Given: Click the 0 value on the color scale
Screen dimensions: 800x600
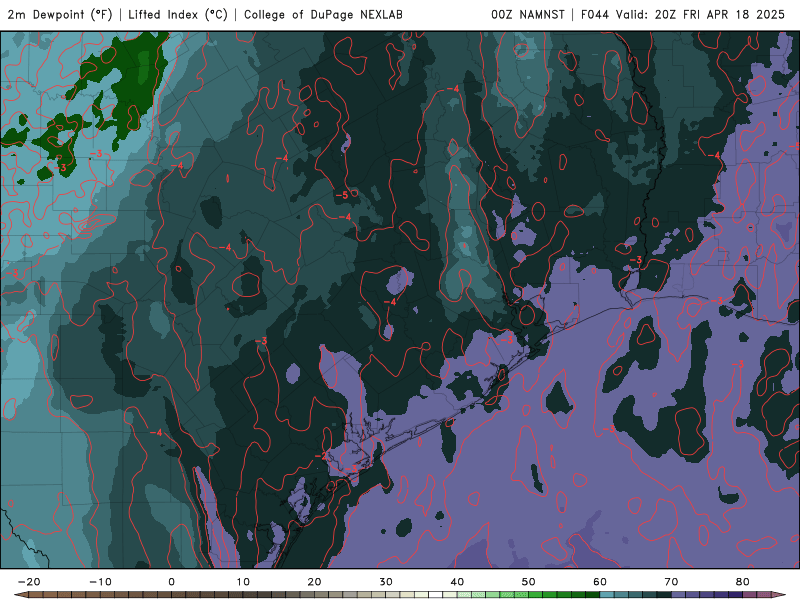Looking at the screenshot, I should (171, 582).
